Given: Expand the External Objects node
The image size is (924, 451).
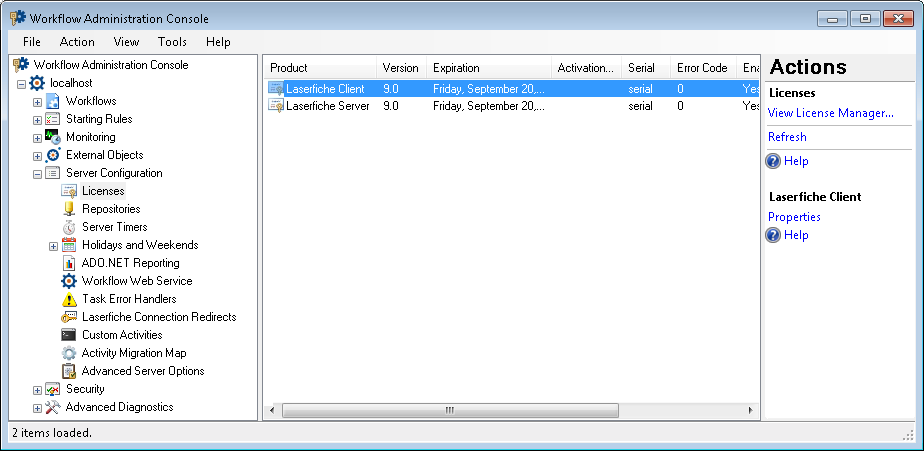Looking at the screenshot, I should pos(37,156).
